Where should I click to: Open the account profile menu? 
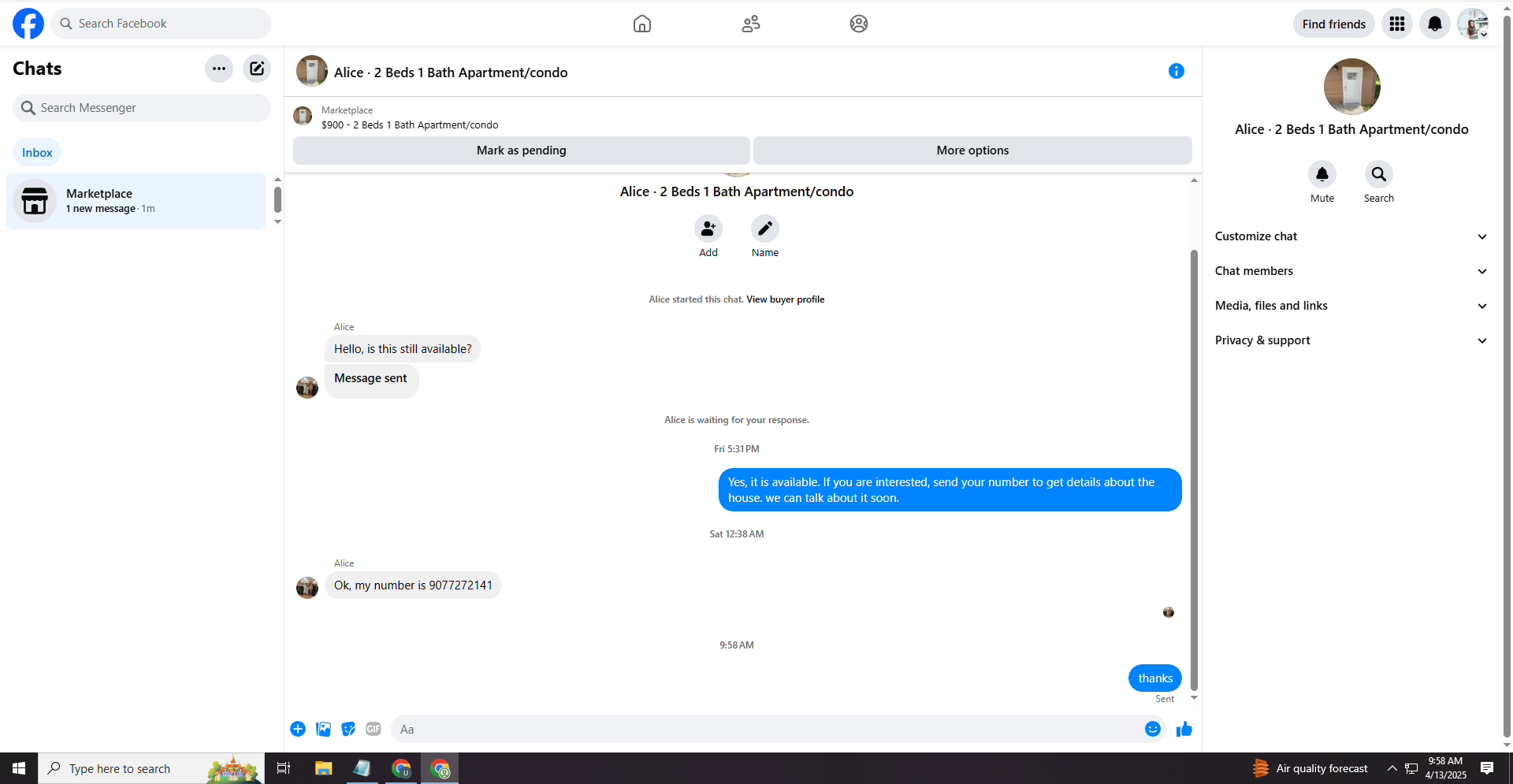tap(1473, 24)
